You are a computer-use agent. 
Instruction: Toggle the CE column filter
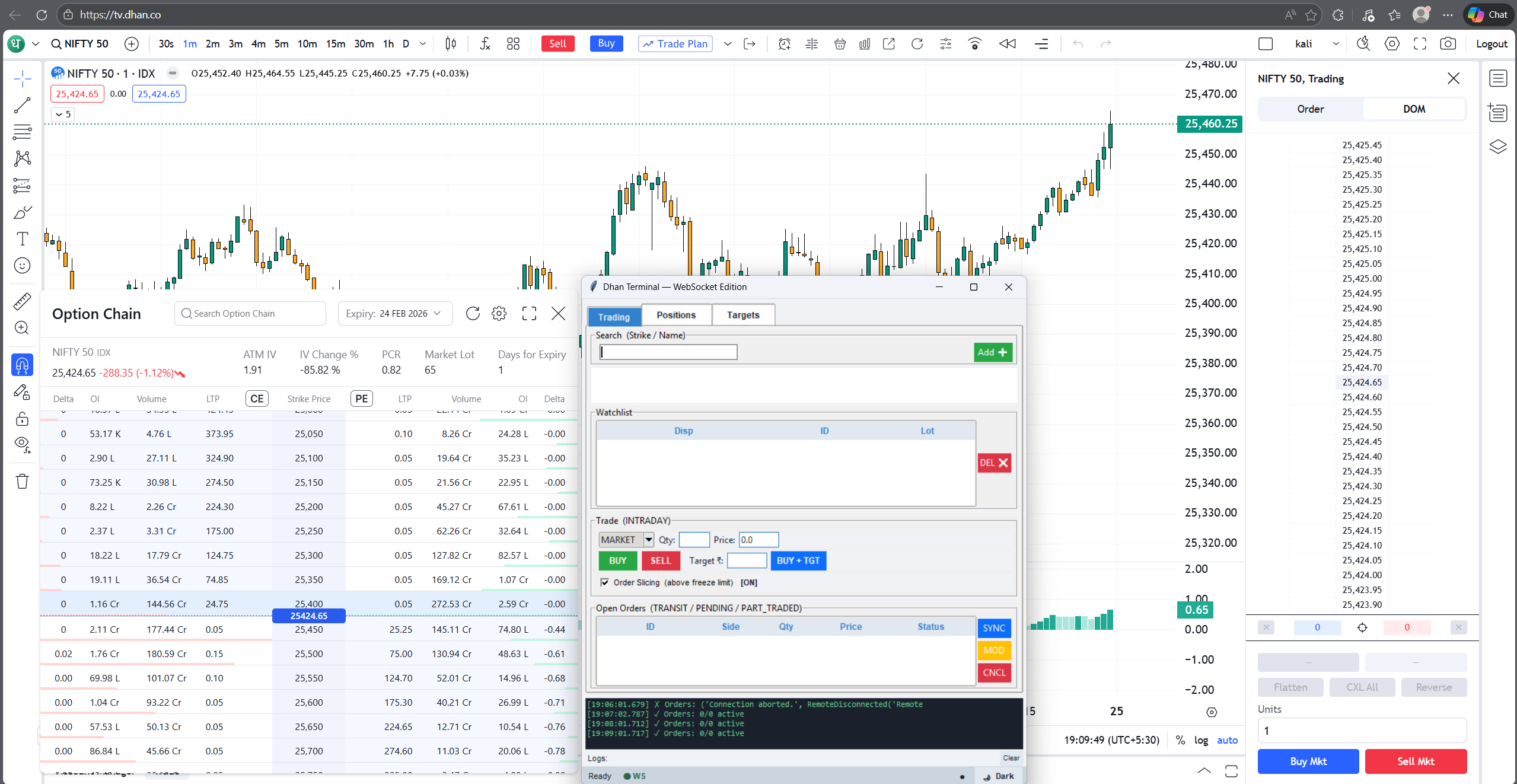pos(257,399)
